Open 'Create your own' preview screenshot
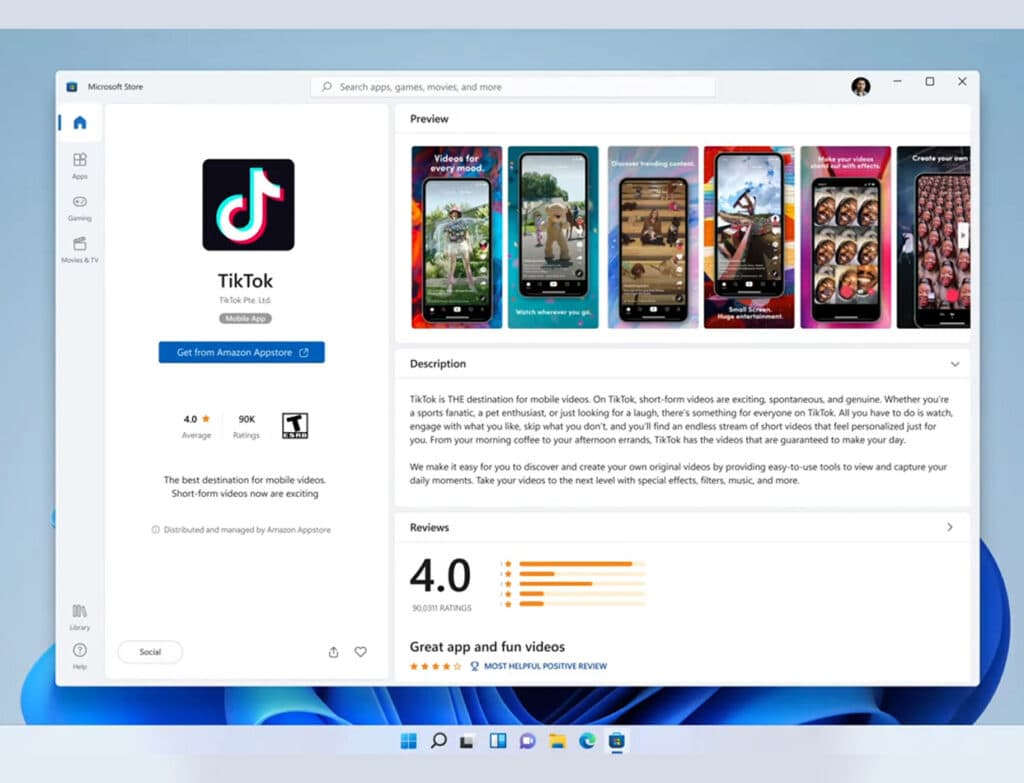The height and width of the screenshot is (783, 1024). tap(933, 237)
